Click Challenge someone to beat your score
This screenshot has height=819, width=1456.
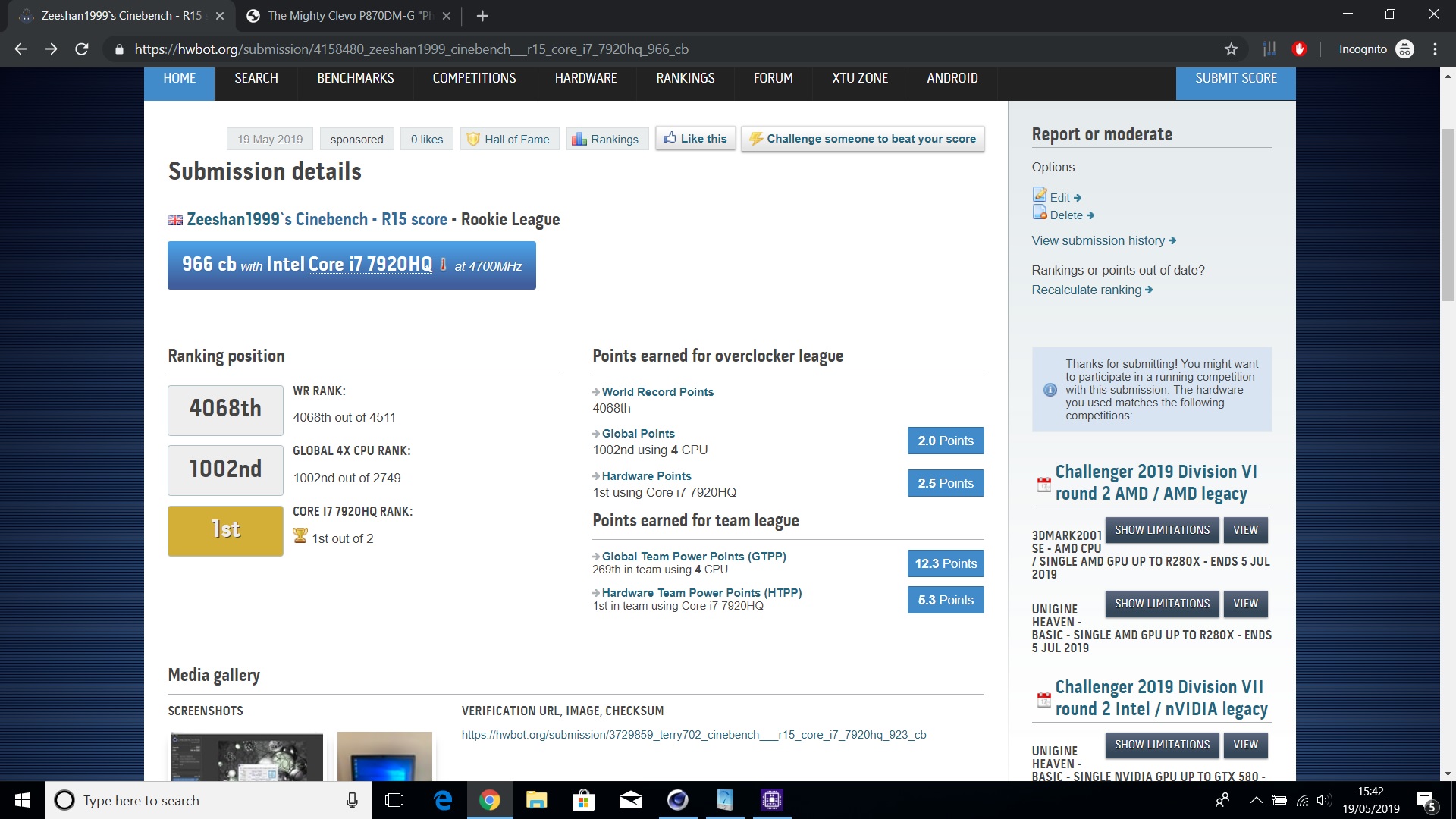click(863, 139)
